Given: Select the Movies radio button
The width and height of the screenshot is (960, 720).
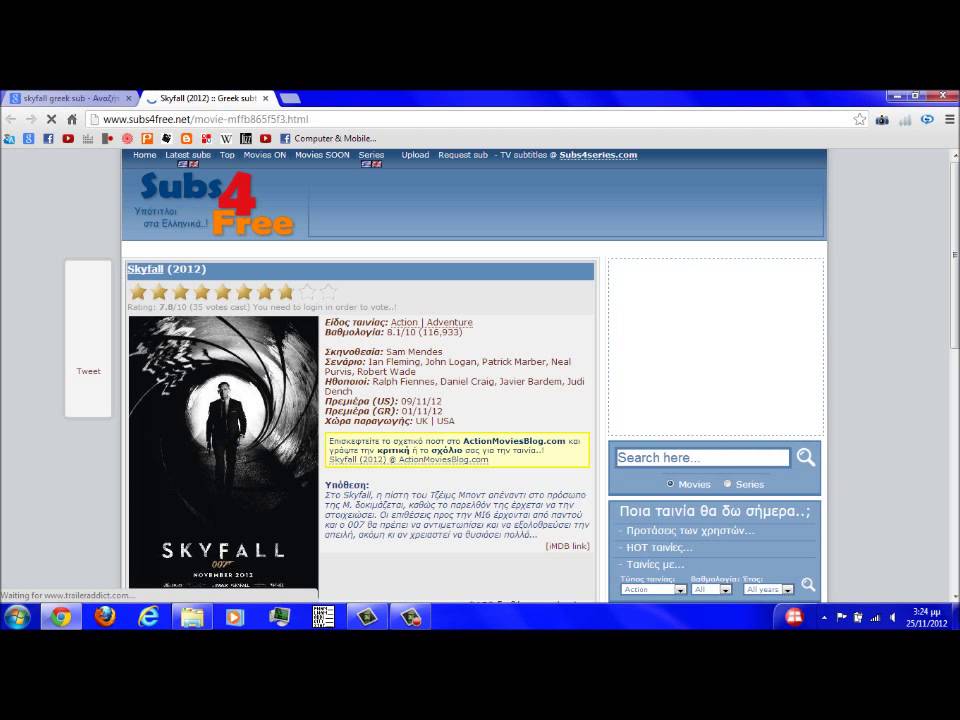Looking at the screenshot, I should point(670,484).
